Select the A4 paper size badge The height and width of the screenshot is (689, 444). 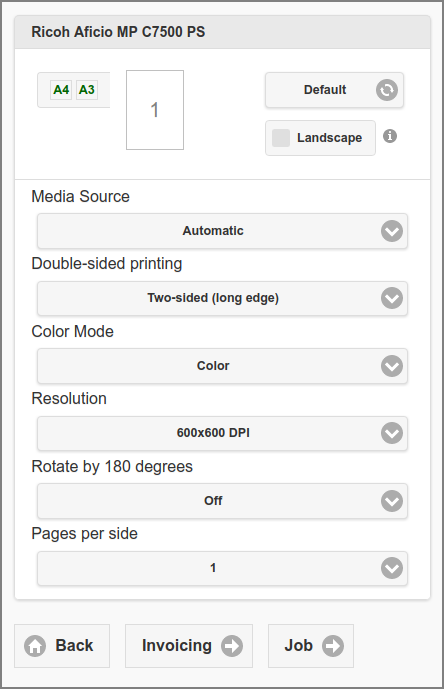61,90
